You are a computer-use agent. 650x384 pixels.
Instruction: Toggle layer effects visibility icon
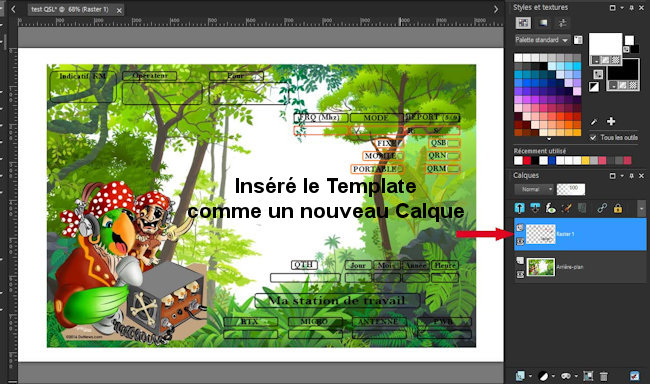coord(551,208)
